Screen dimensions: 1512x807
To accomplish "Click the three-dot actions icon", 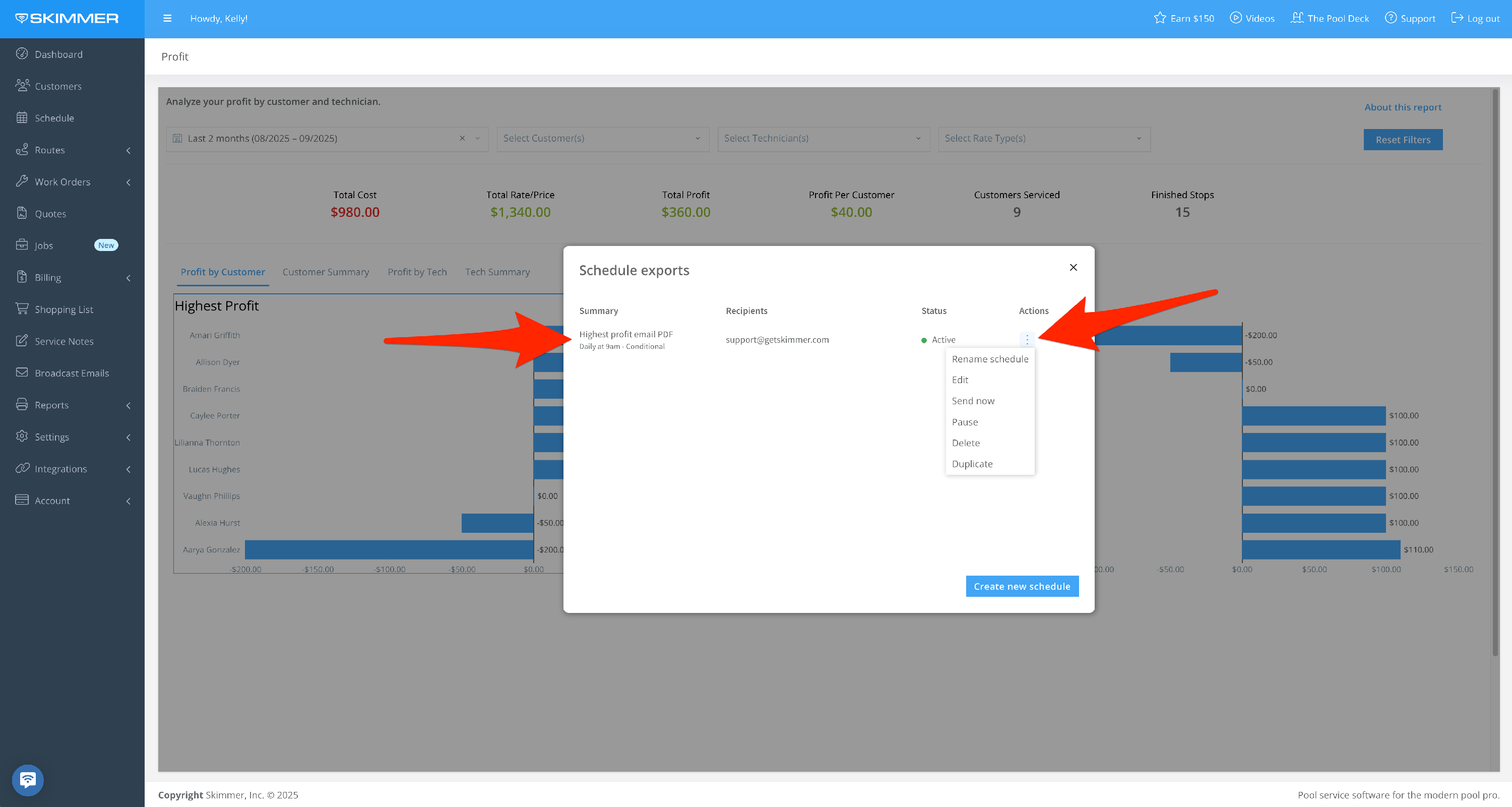I will 1027,339.
